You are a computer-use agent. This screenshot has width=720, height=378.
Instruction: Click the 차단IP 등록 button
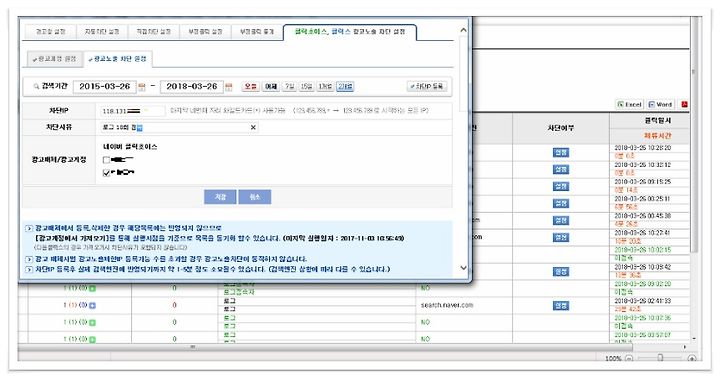coord(427,86)
